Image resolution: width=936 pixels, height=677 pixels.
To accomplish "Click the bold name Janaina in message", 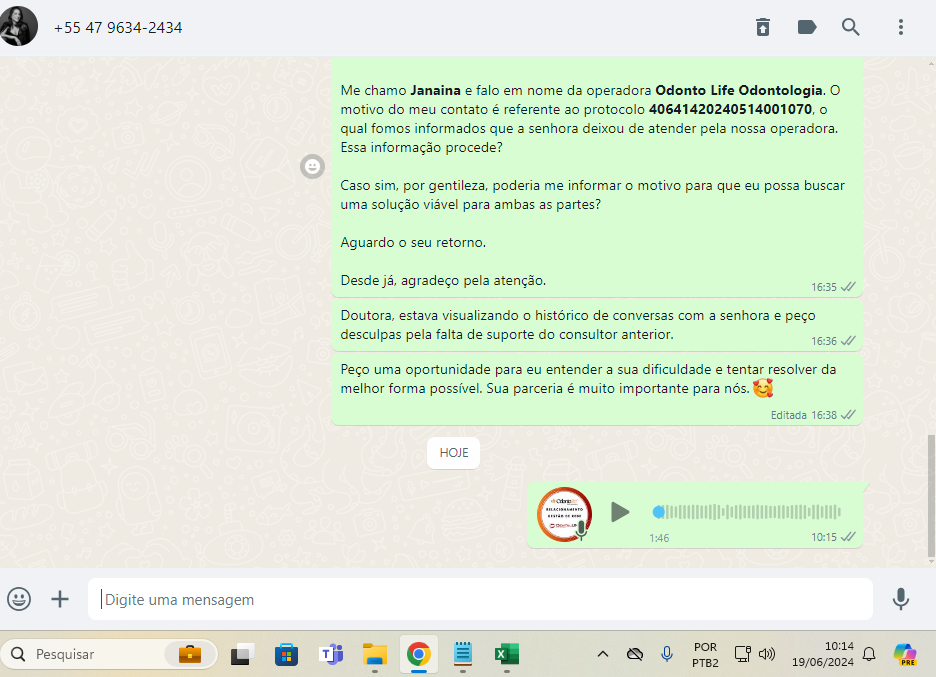I will click(435, 90).
